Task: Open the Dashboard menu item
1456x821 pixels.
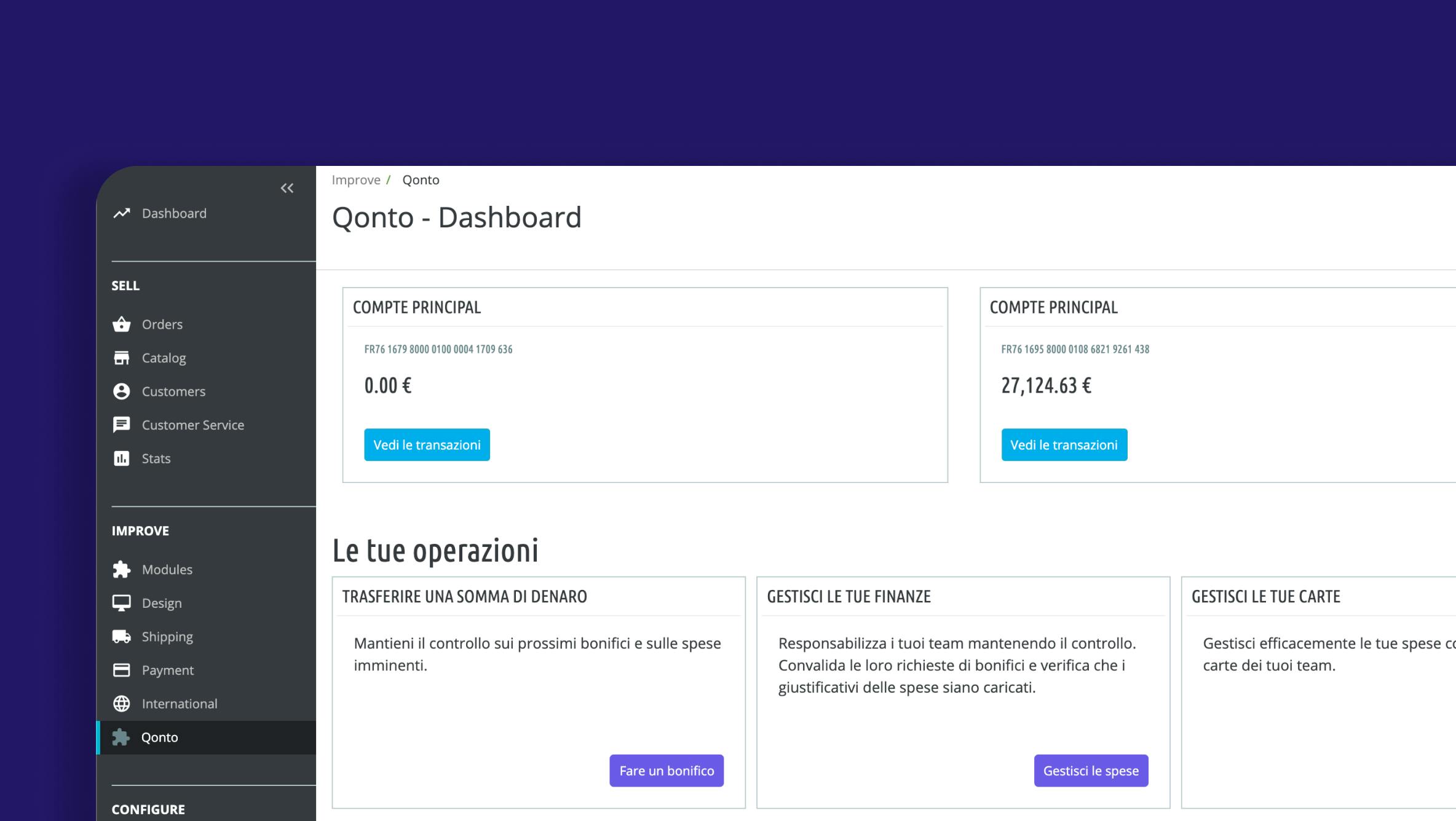Action: click(x=174, y=213)
